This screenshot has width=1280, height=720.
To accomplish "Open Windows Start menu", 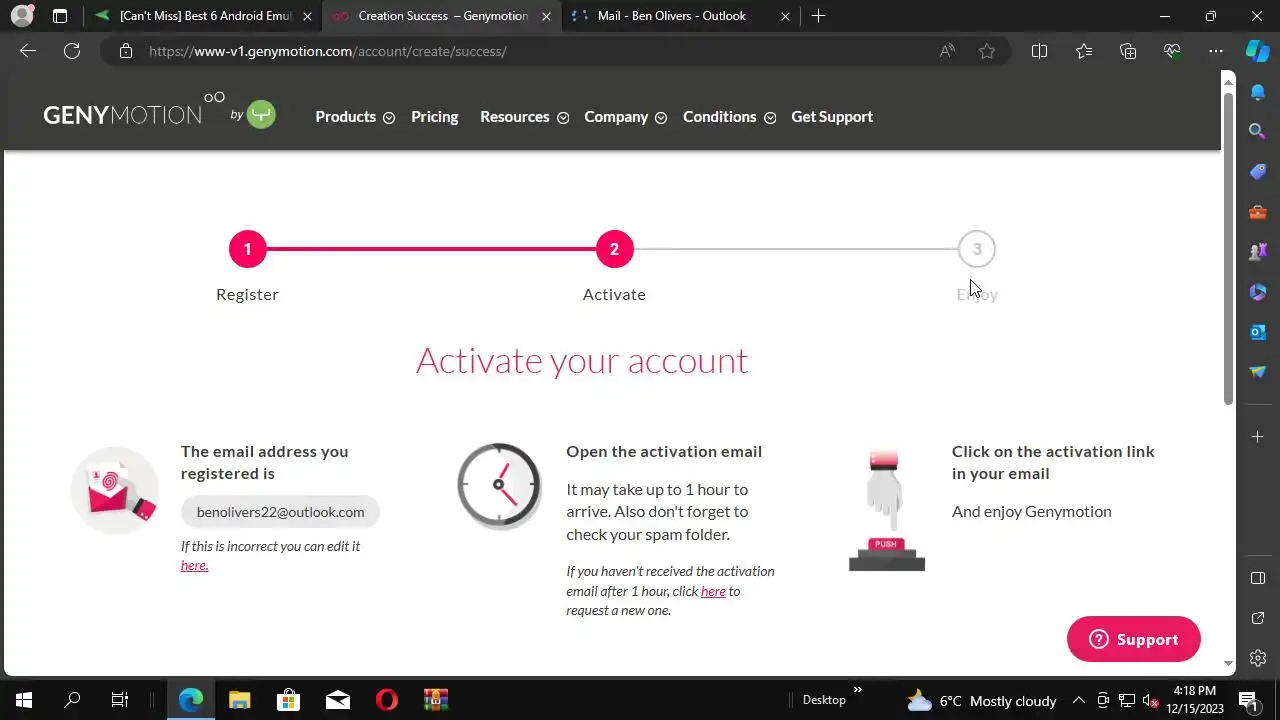I will 24,700.
